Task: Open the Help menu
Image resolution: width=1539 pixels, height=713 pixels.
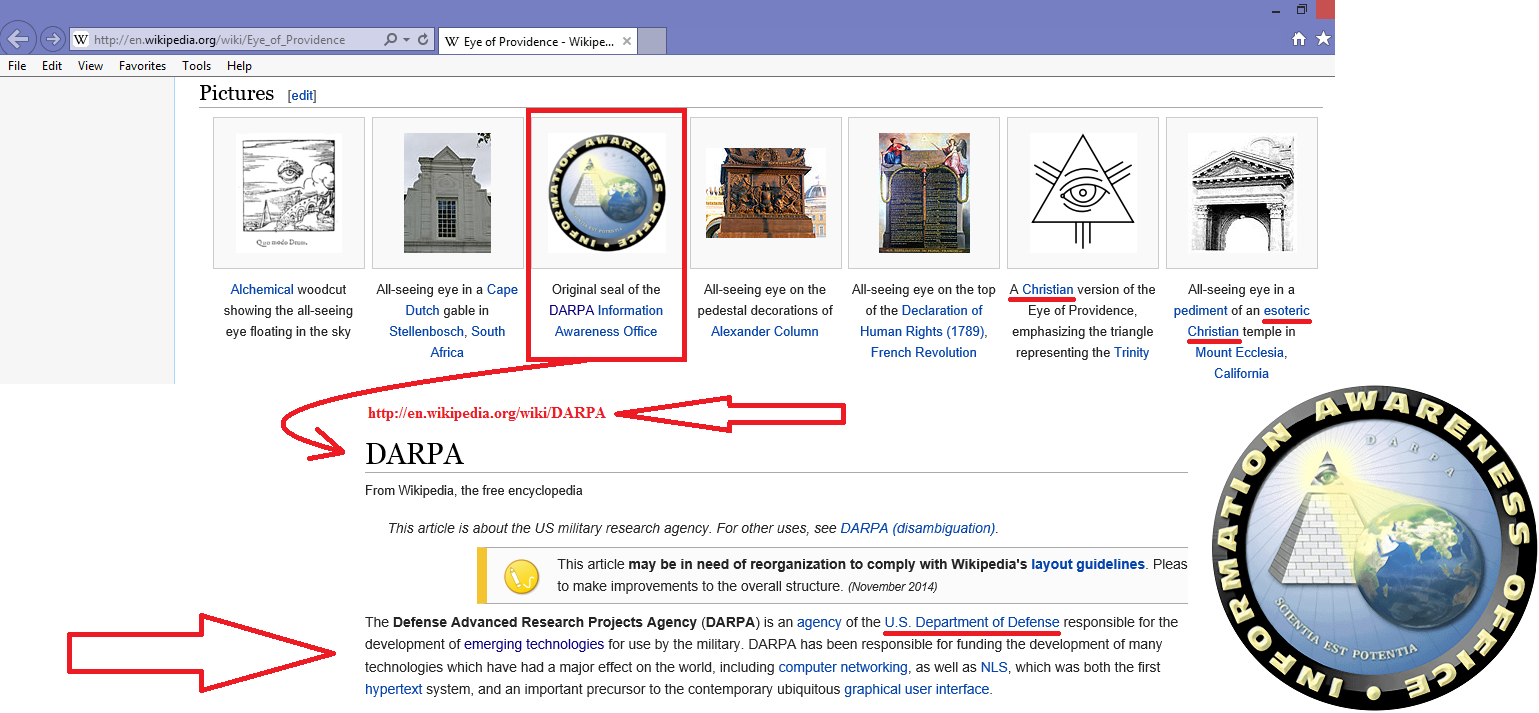Action: pos(239,66)
